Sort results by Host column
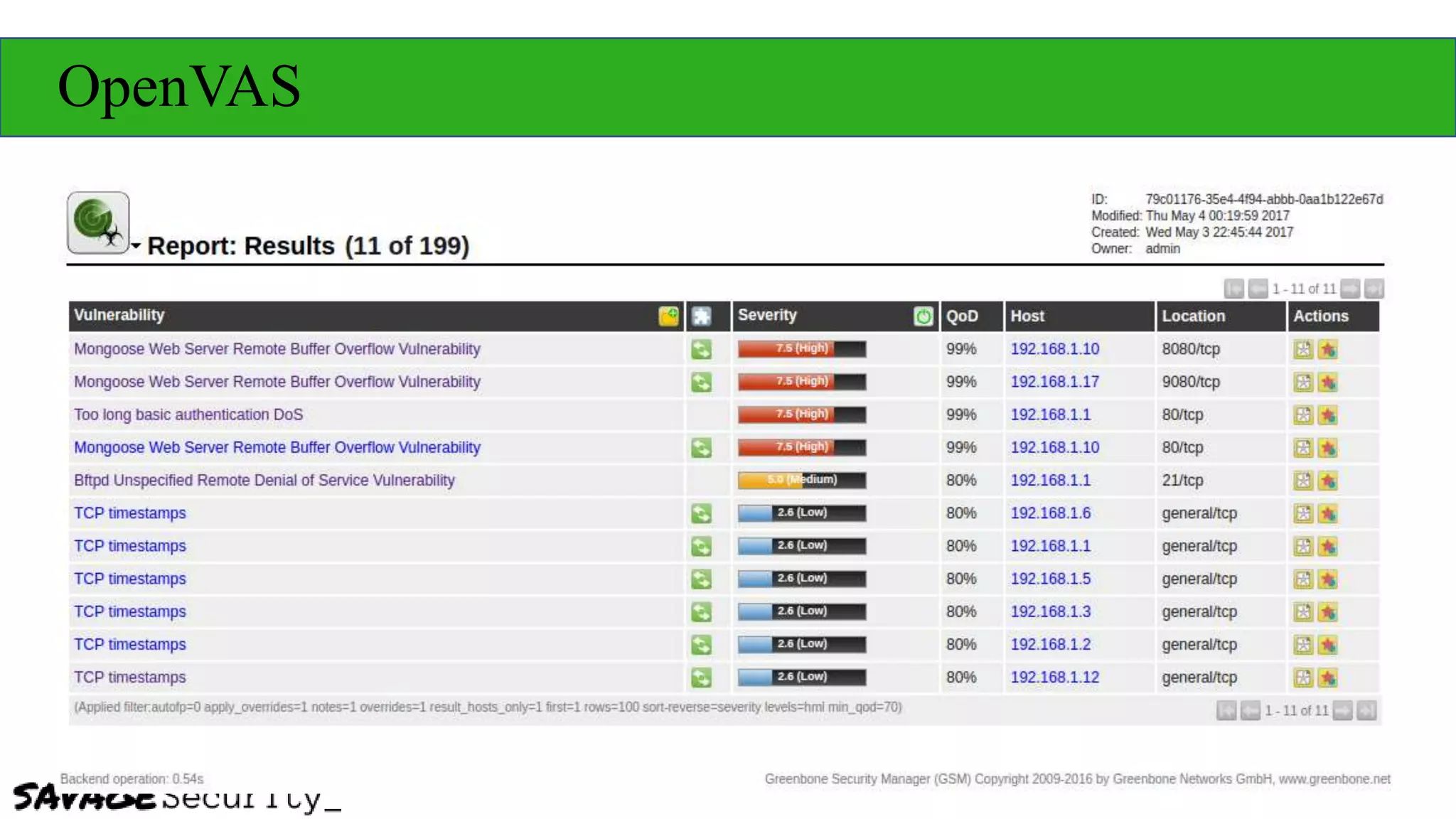The width and height of the screenshot is (1456, 819). click(1027, 316)
